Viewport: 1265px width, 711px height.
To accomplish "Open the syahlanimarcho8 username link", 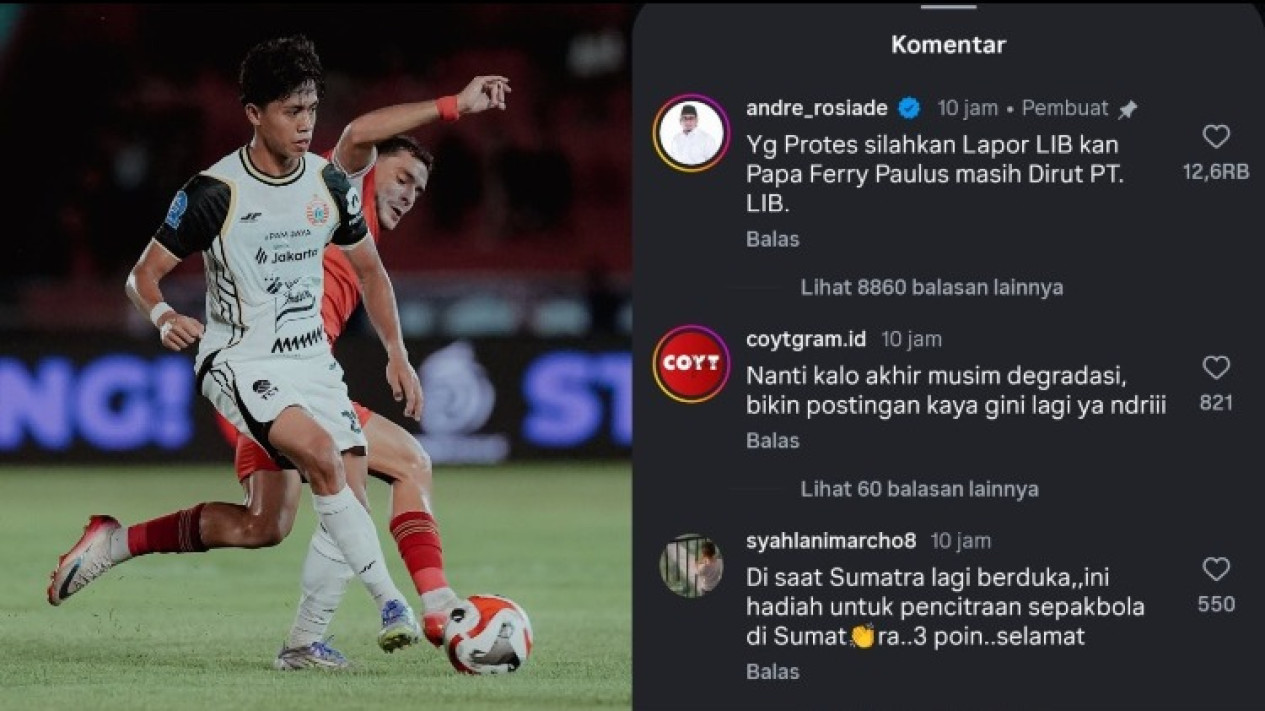I will (831, 541).
